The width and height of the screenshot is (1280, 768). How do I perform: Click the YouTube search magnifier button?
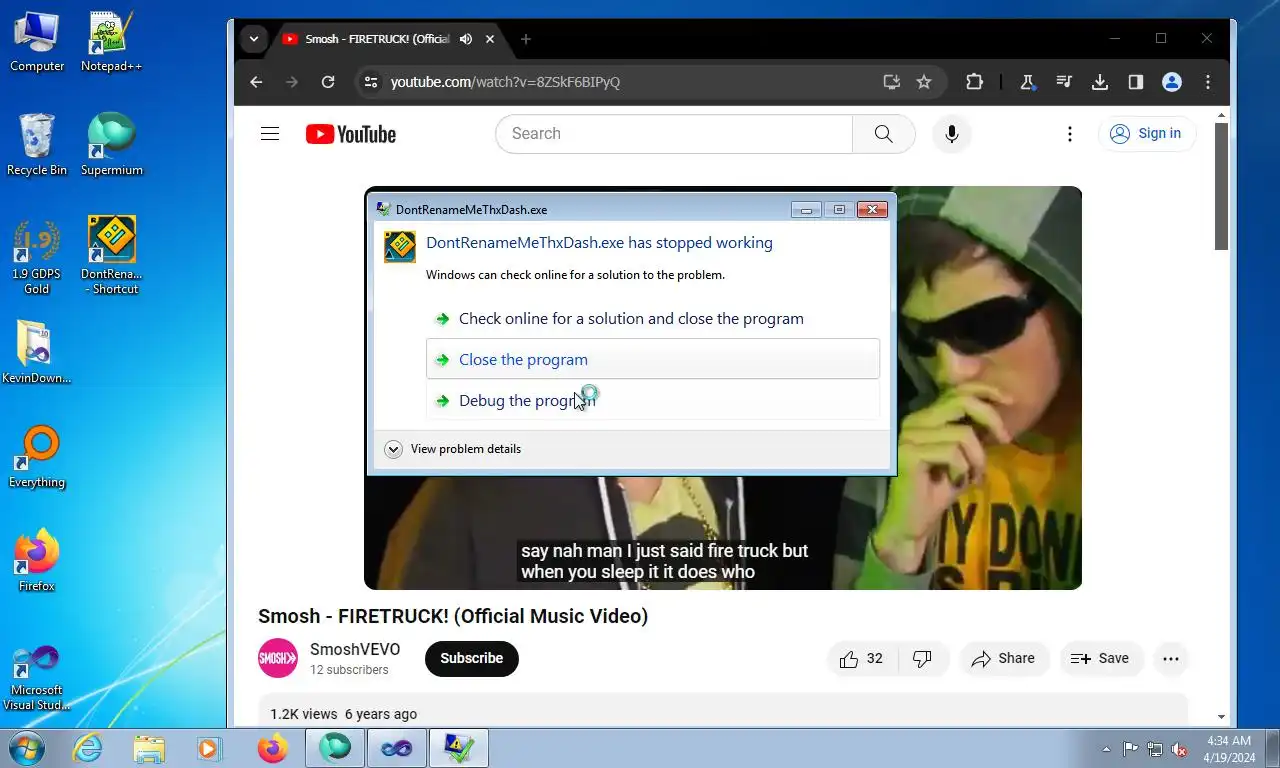(x=883, y=134)
